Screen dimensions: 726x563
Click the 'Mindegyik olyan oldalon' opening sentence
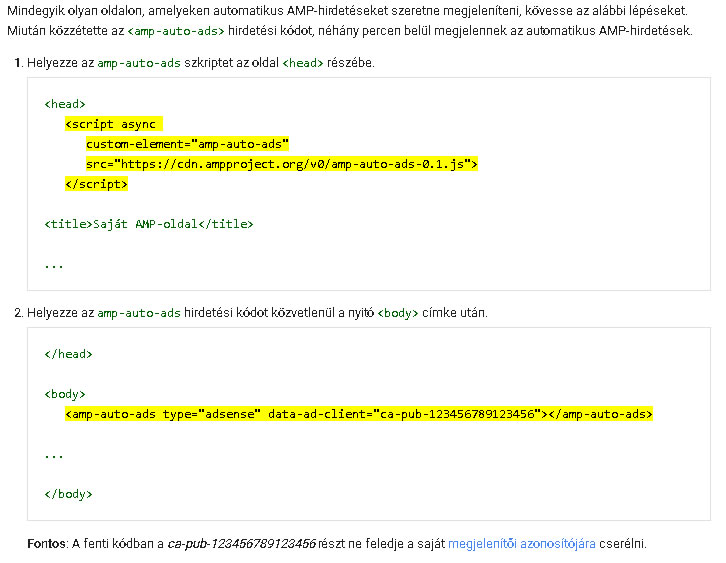click(x=347, y=11)
